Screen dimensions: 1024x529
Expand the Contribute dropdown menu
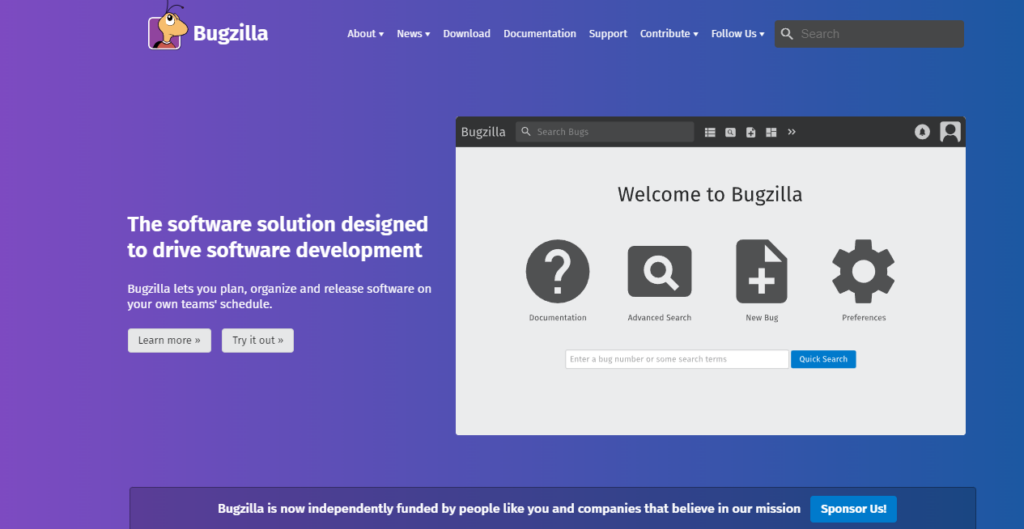coord(669,34)
